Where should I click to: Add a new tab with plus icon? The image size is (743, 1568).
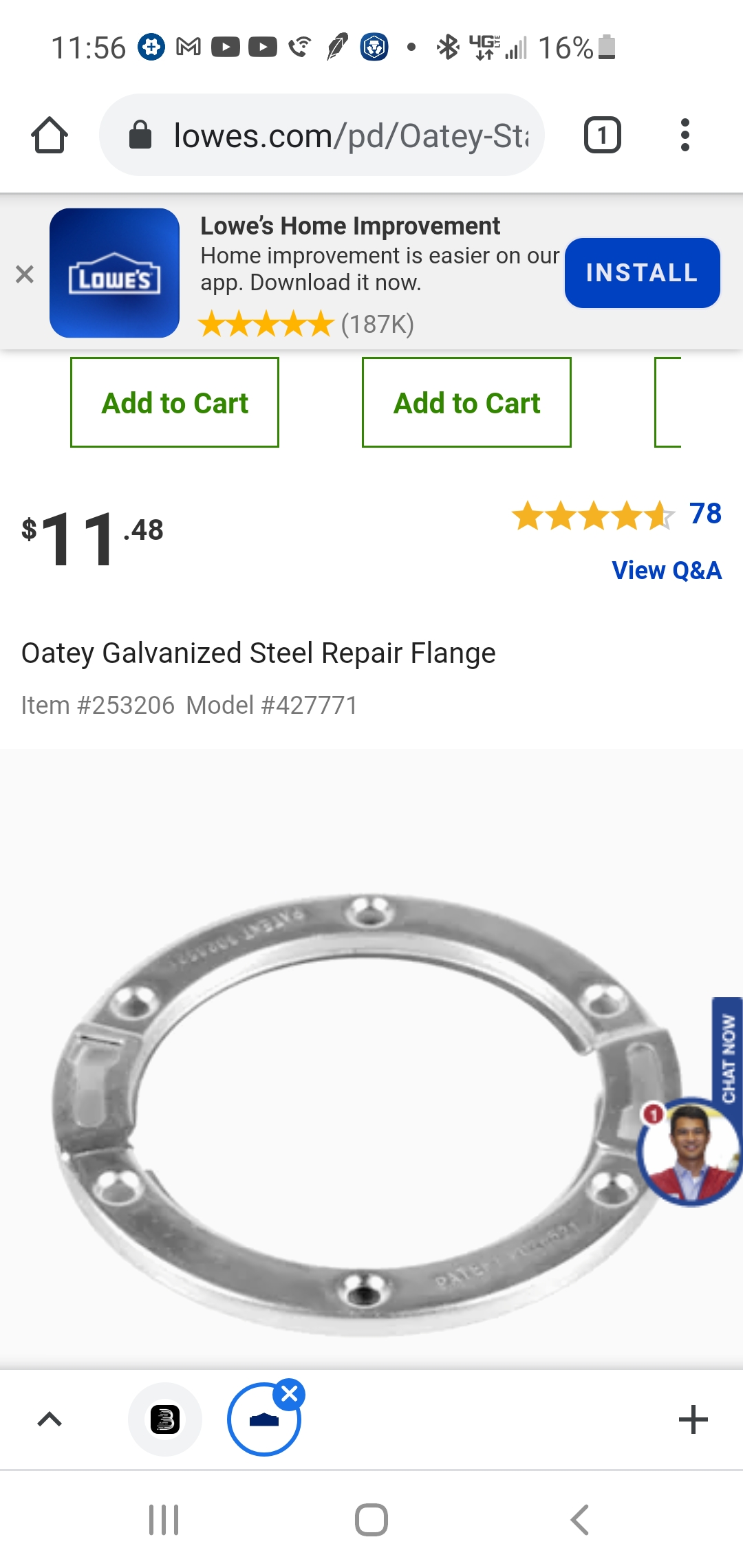(x=693, y=1419)
